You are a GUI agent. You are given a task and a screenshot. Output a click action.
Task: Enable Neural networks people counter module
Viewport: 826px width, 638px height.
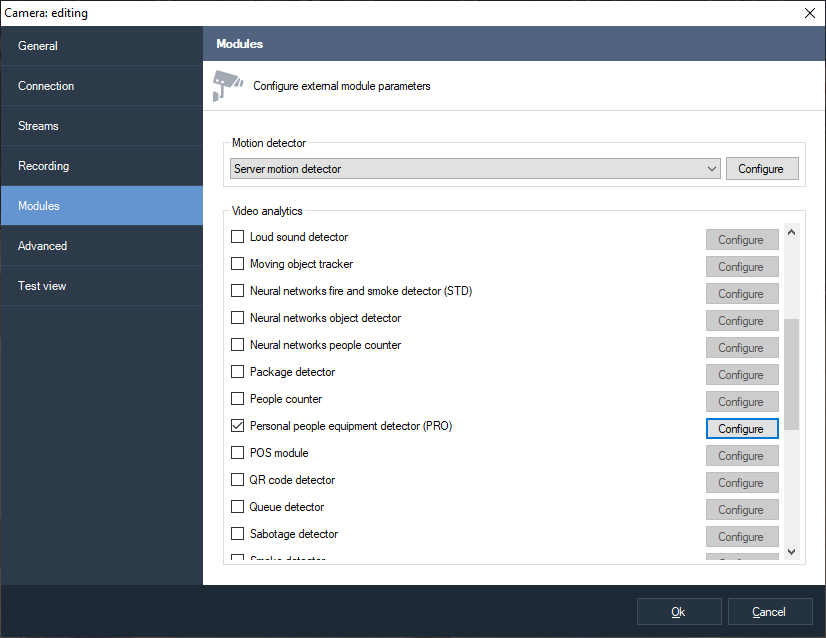238,345
